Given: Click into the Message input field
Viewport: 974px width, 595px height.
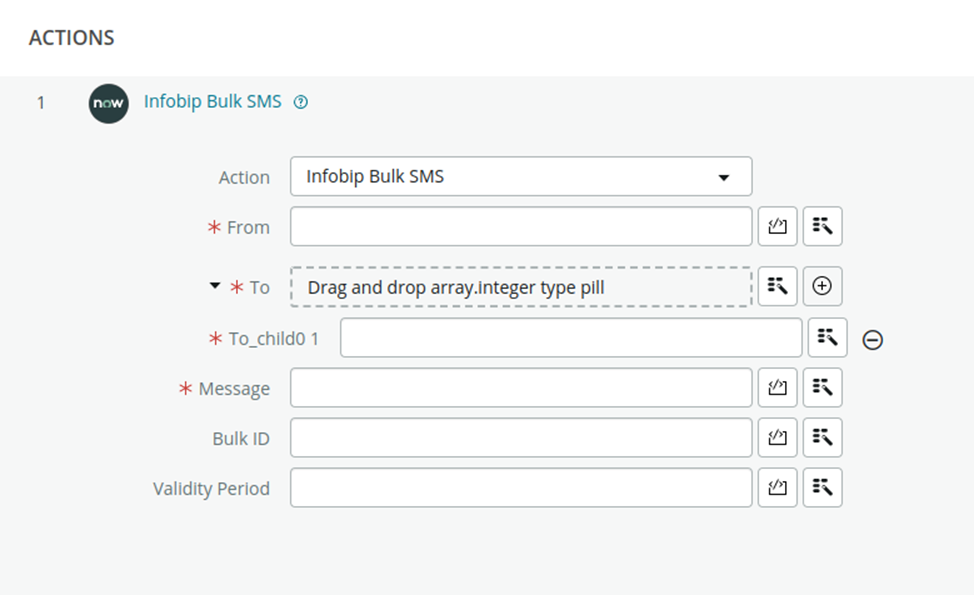Looking at the screenshot, I should [520, 387].
